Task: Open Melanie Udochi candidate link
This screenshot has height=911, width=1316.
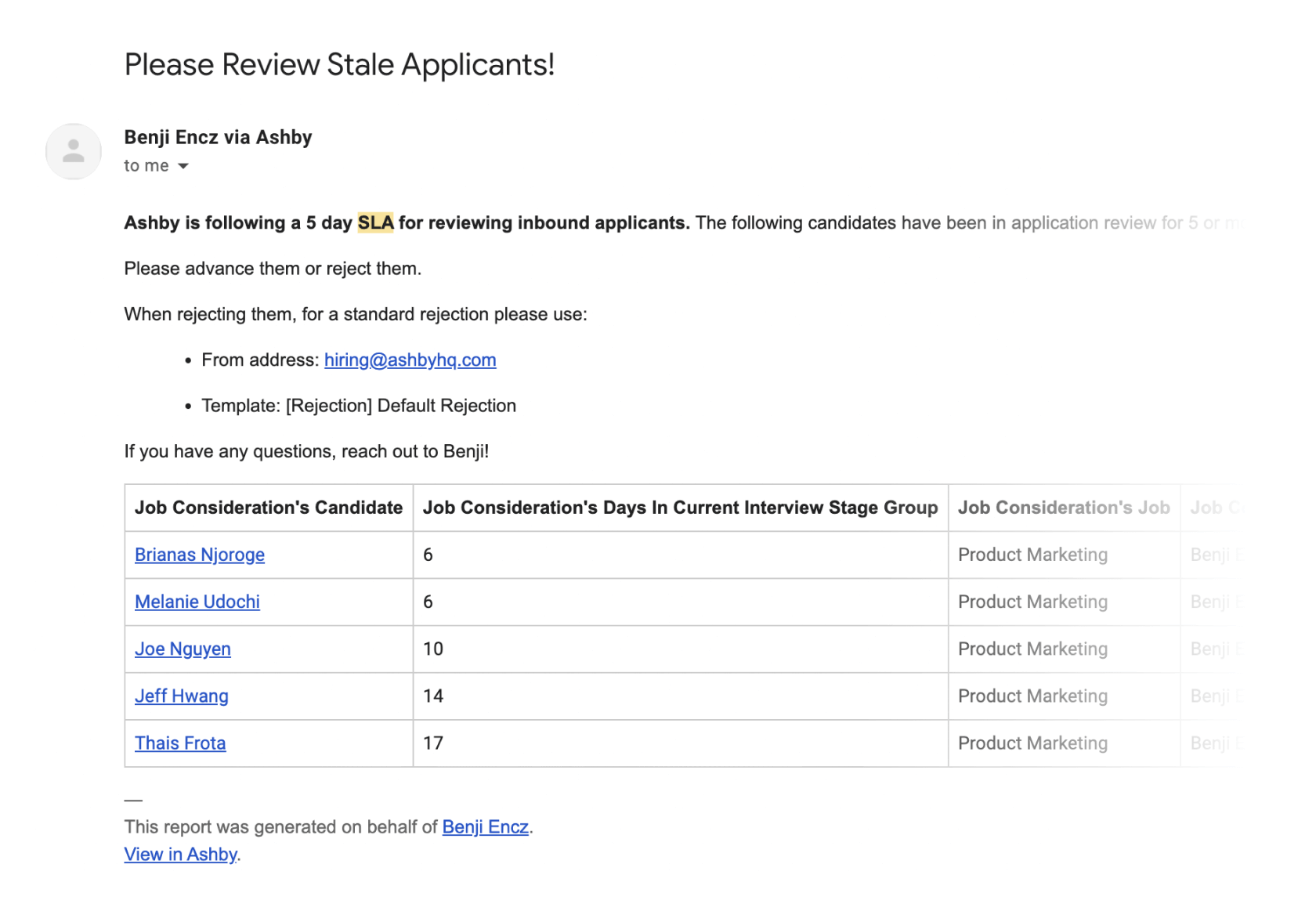Action: point(197,602)
